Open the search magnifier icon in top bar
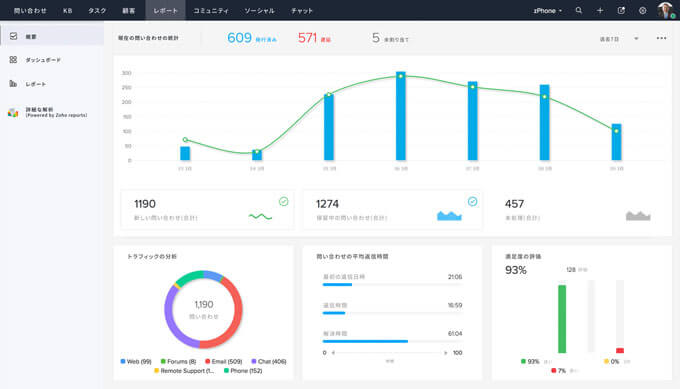This screenshot has height=389, width=680. tap(579, 10)
